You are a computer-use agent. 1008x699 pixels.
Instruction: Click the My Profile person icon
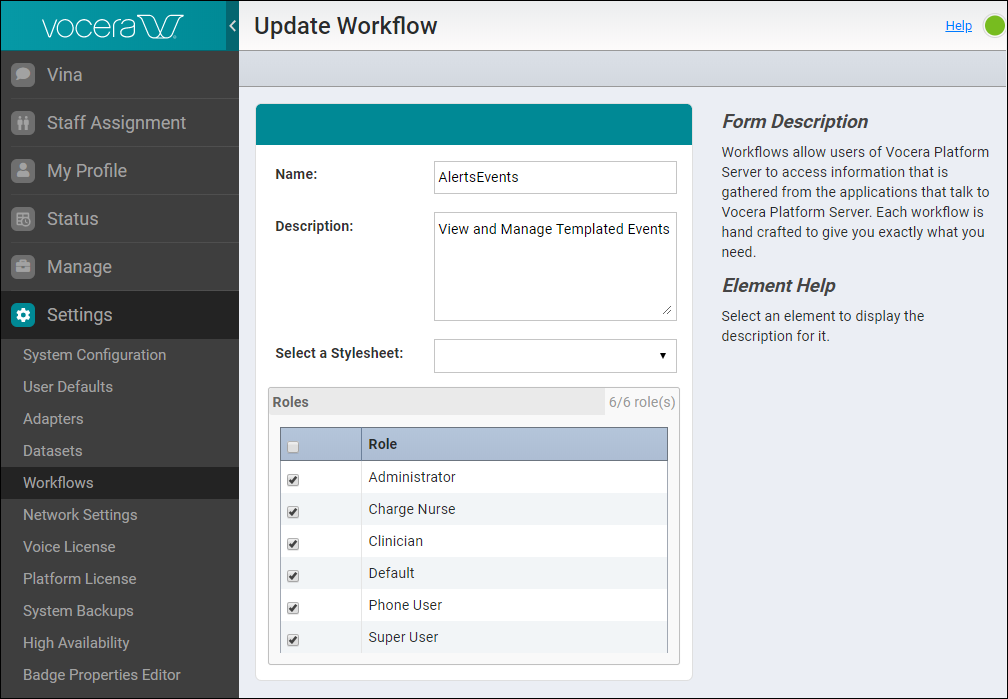22,170
